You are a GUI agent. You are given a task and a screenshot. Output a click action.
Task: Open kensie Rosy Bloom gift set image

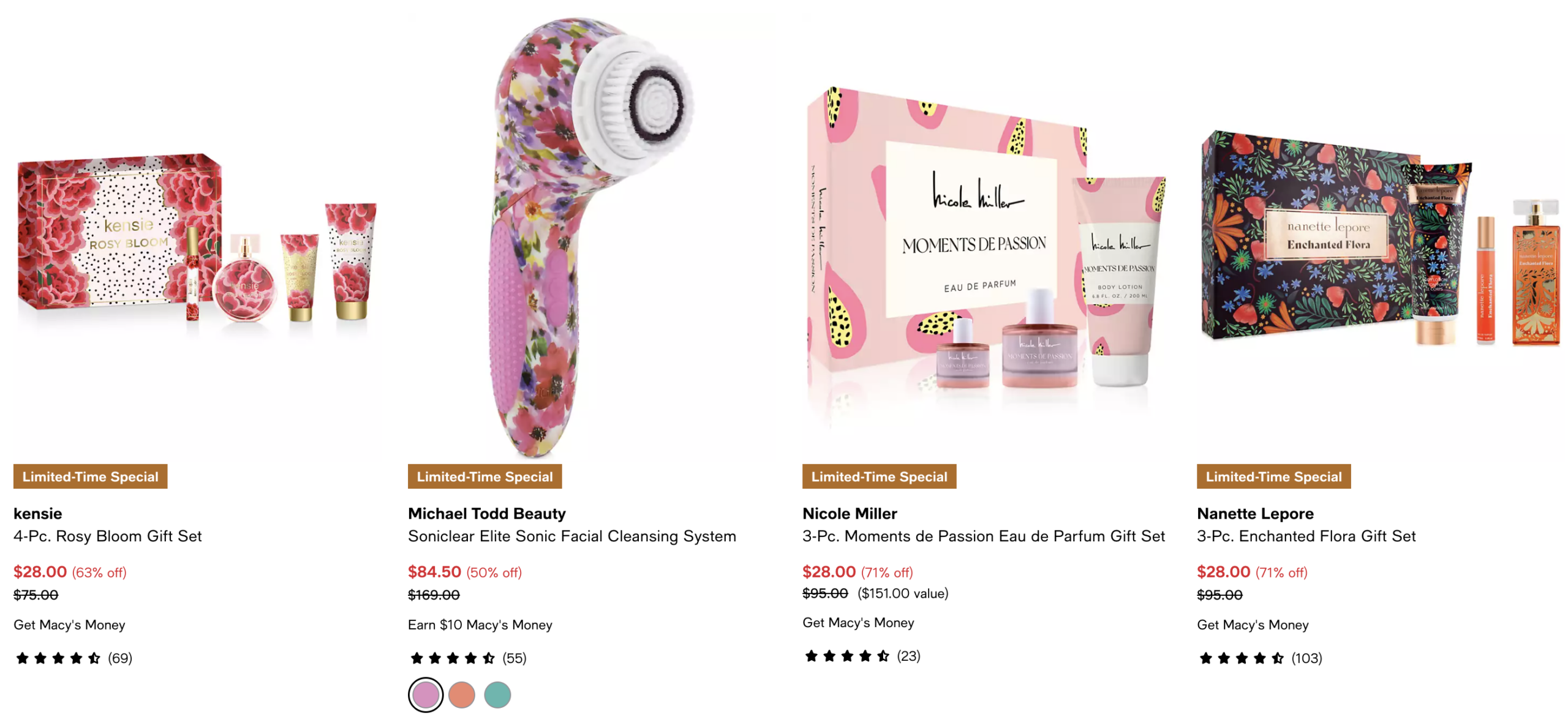(196, 245)
